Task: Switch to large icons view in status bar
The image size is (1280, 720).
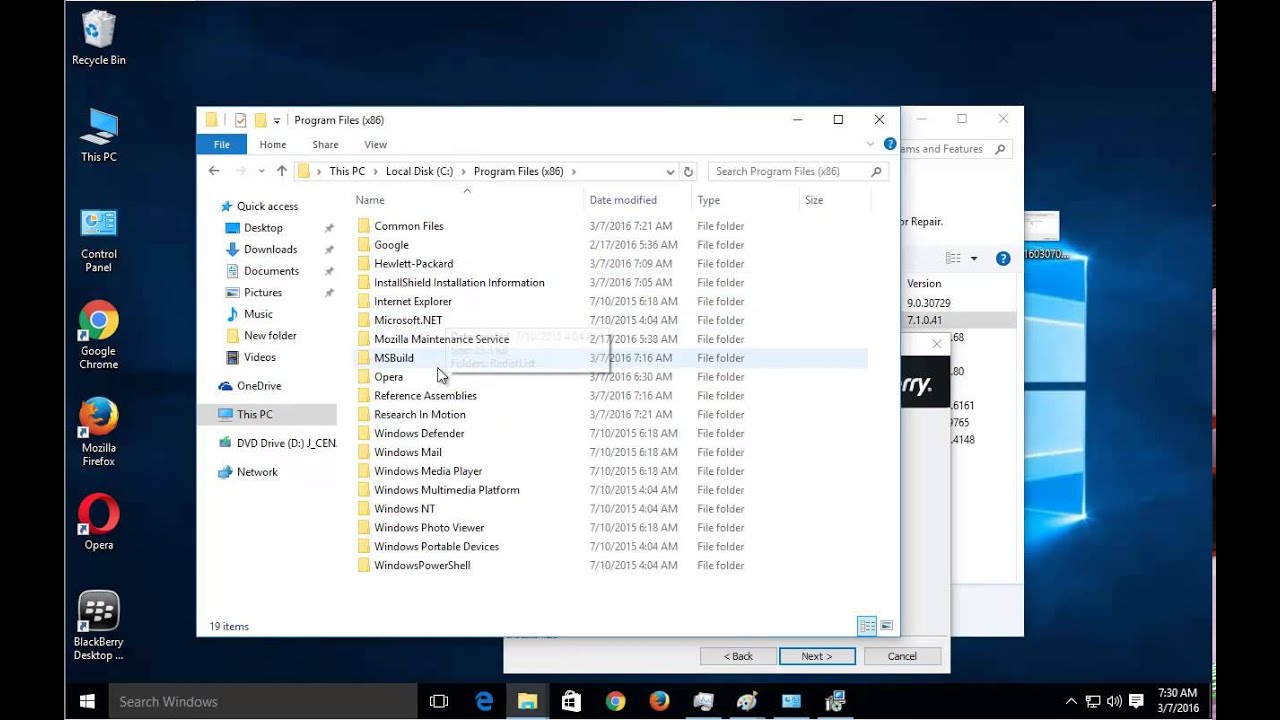Action: point(886,626)
